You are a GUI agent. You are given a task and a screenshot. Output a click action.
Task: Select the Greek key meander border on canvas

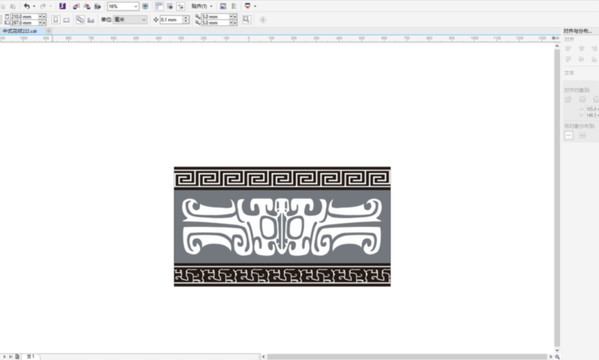pos(282,178)
